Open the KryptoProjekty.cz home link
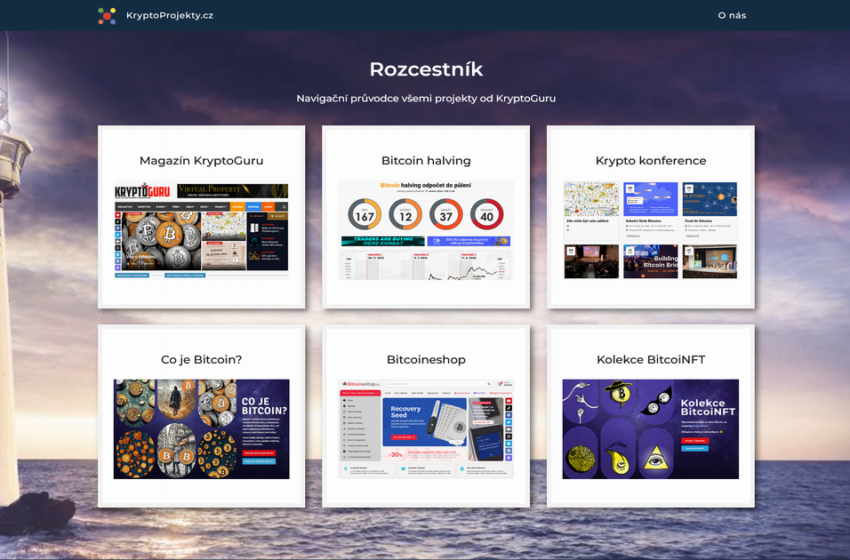850x560 pixels. click(169, 15)
